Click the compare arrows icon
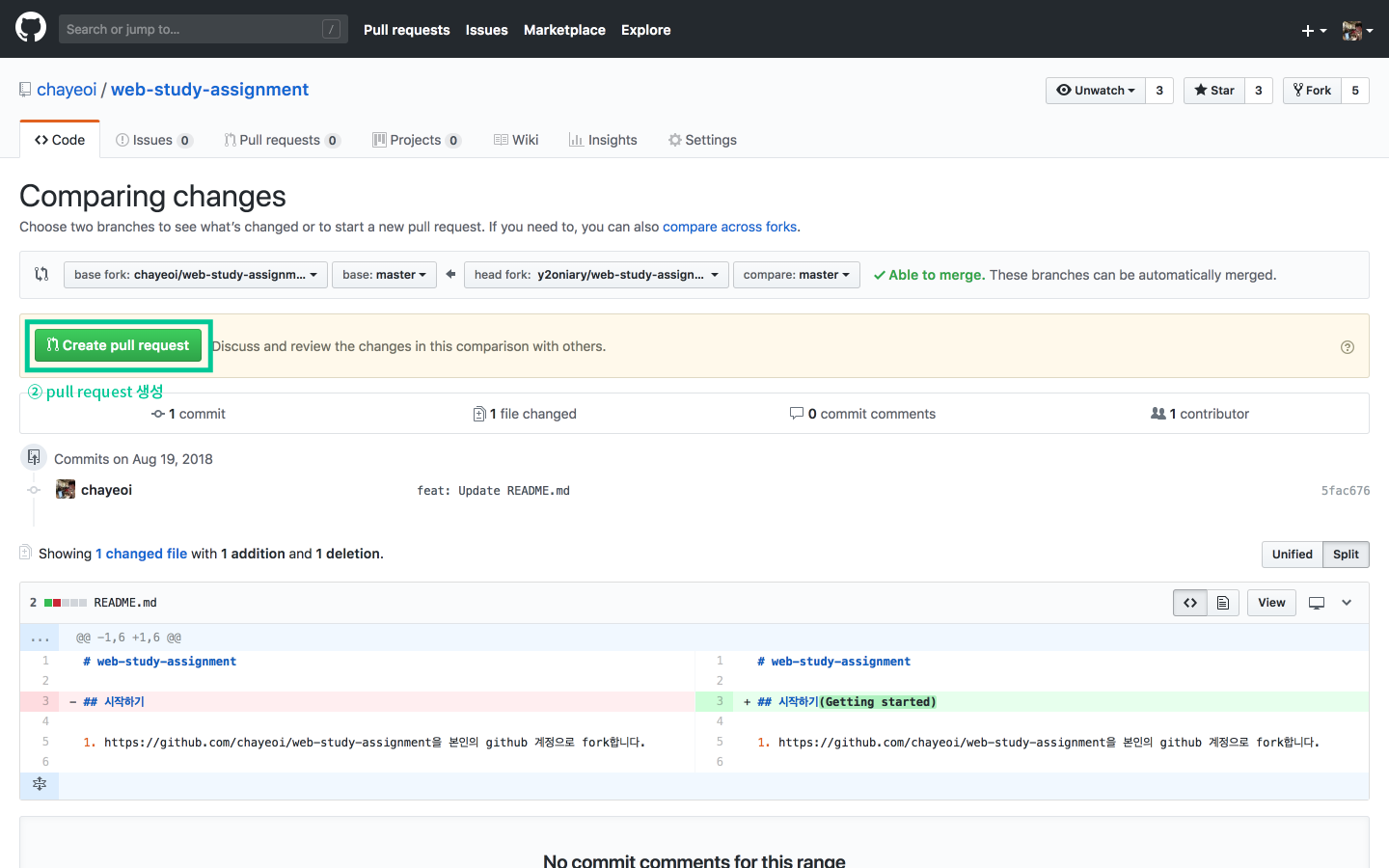1389x868 pixels. pyautogui.click(x=41, y=274)
